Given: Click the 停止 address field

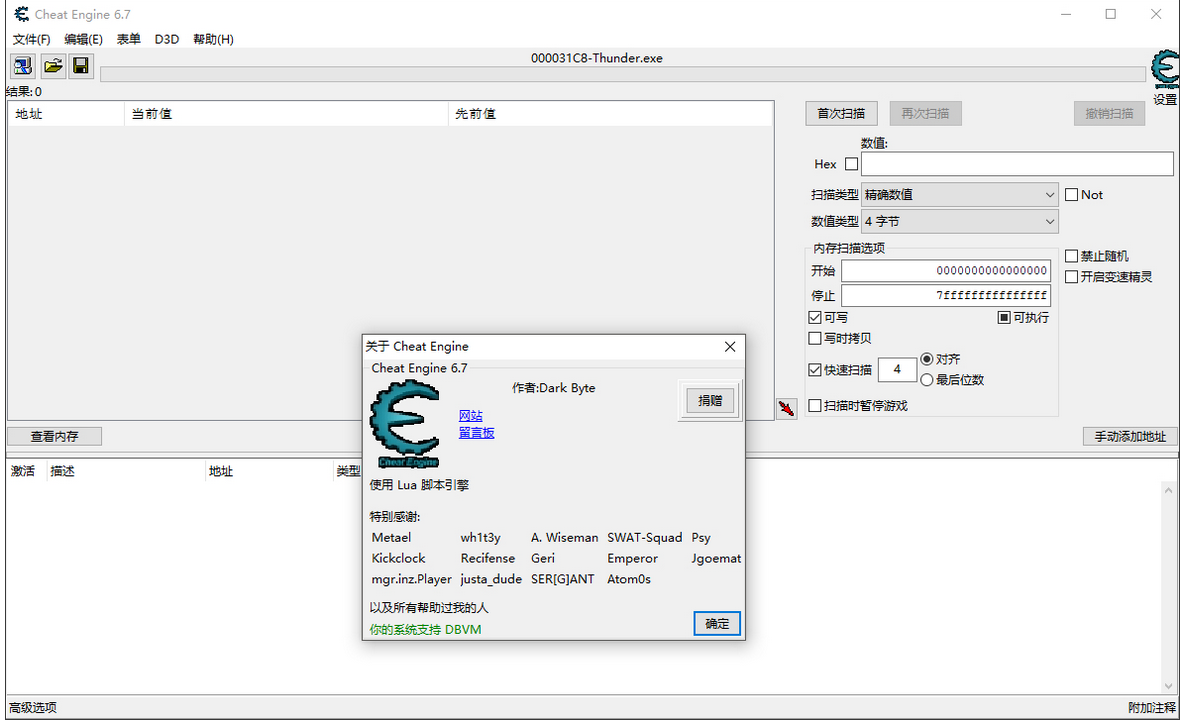Looking at the screenshot, I should [x=946, y=295].
